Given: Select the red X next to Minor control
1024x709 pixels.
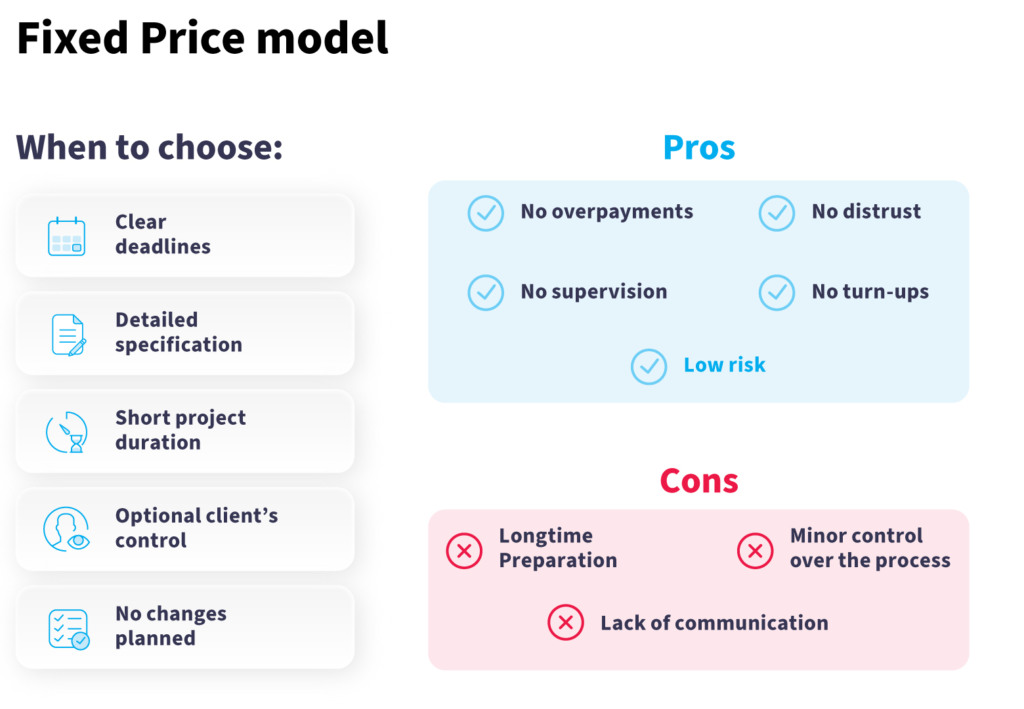Looking at the screenshot, I should coord(756,550).
